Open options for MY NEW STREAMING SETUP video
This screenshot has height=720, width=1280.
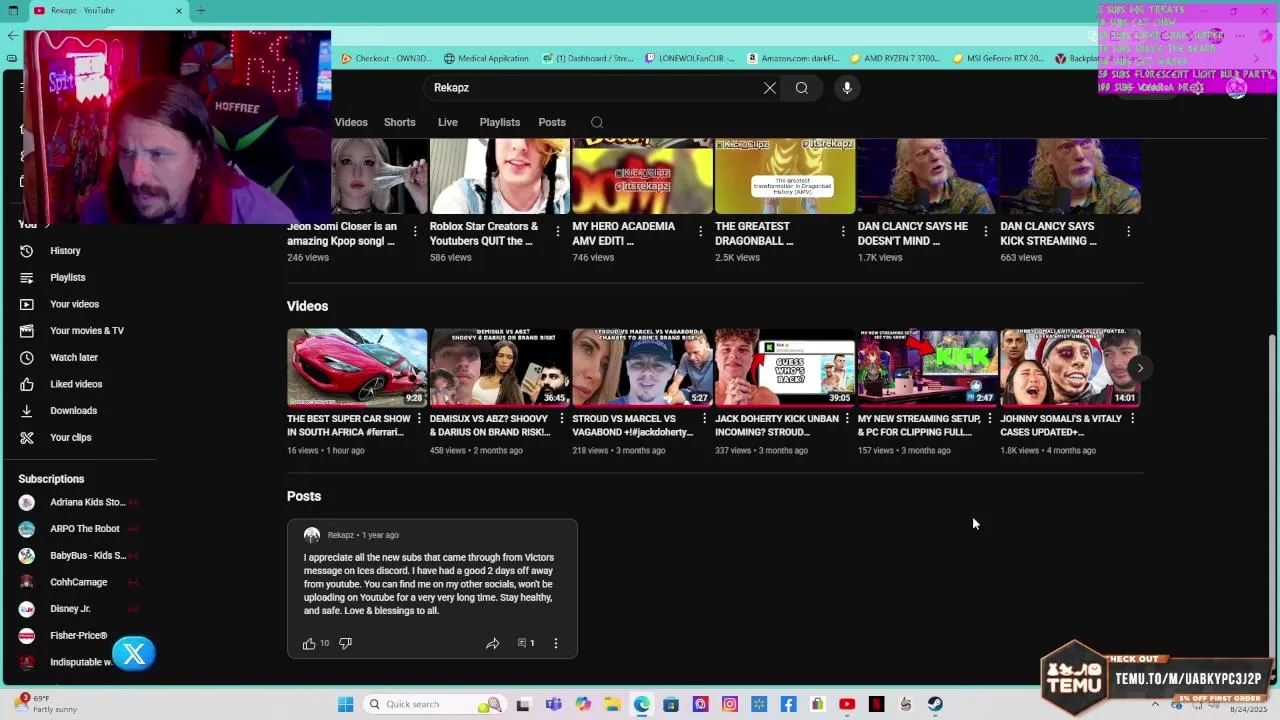[989, 419]
